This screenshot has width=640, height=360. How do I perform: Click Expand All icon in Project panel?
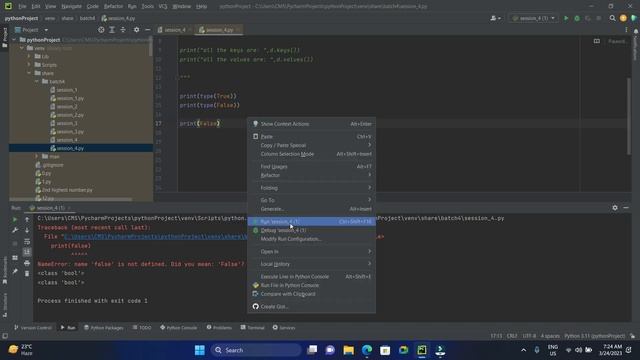click(112, 30)
